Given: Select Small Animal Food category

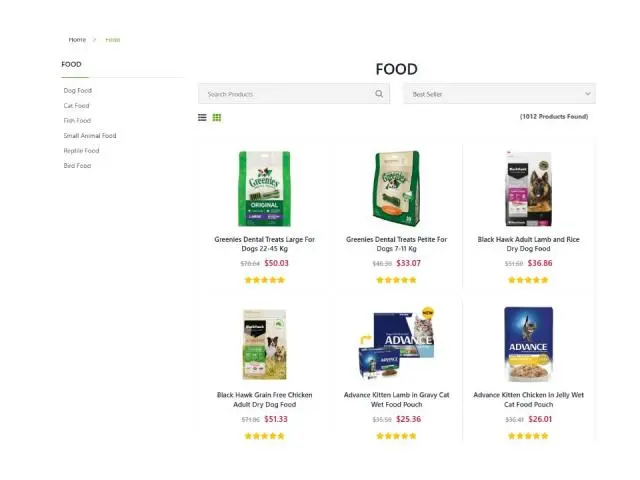Looking at the screenshot, I should click(x=90, y=136).
